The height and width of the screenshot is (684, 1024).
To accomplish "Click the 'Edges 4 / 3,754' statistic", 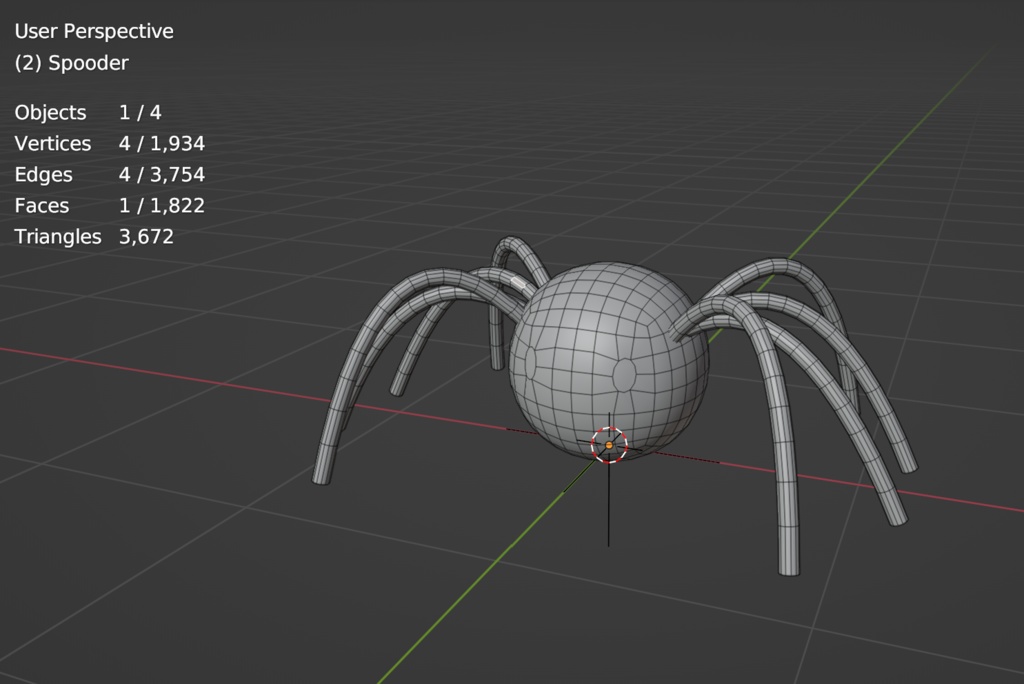I will pos(108,174).
